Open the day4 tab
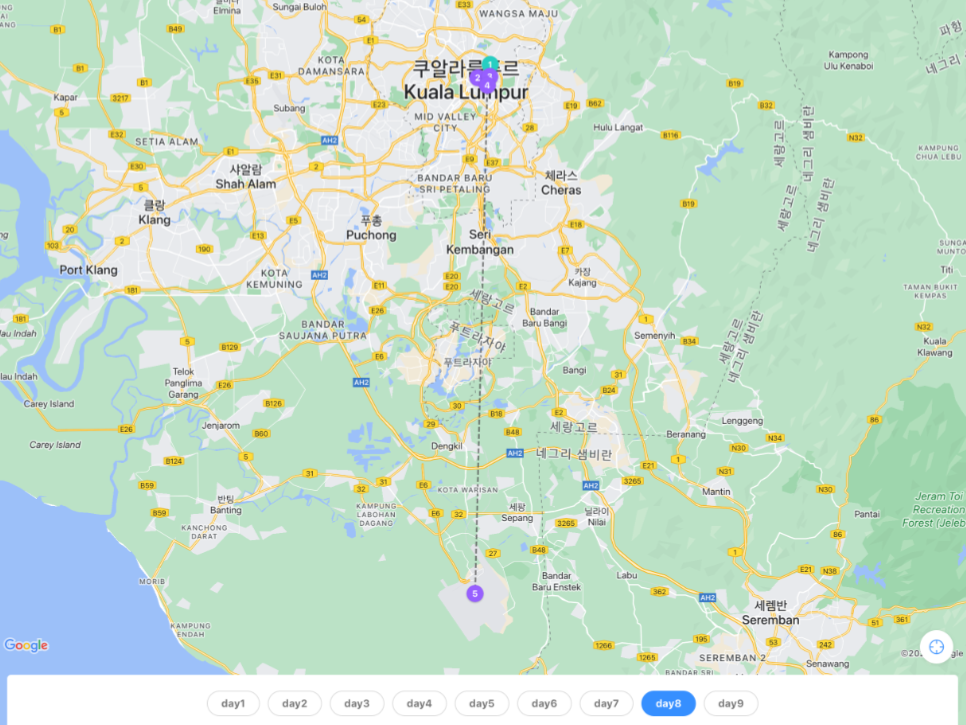Image resolution: width=966 pixels, height=725 pixels. coord(419,703)
